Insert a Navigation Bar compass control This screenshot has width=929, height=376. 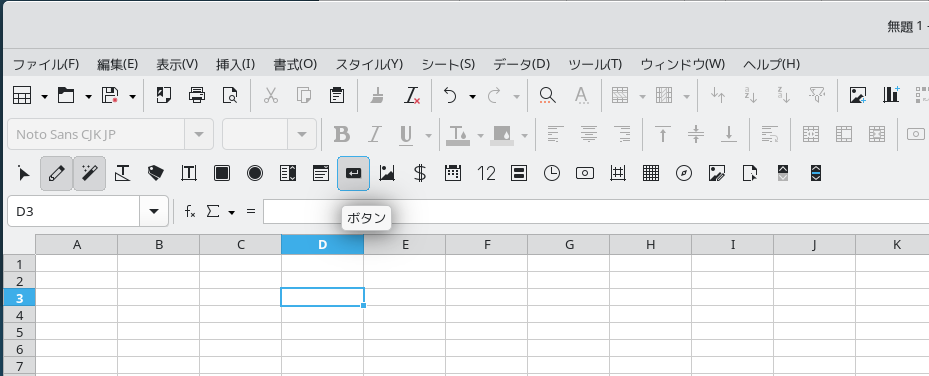(684, 173)
